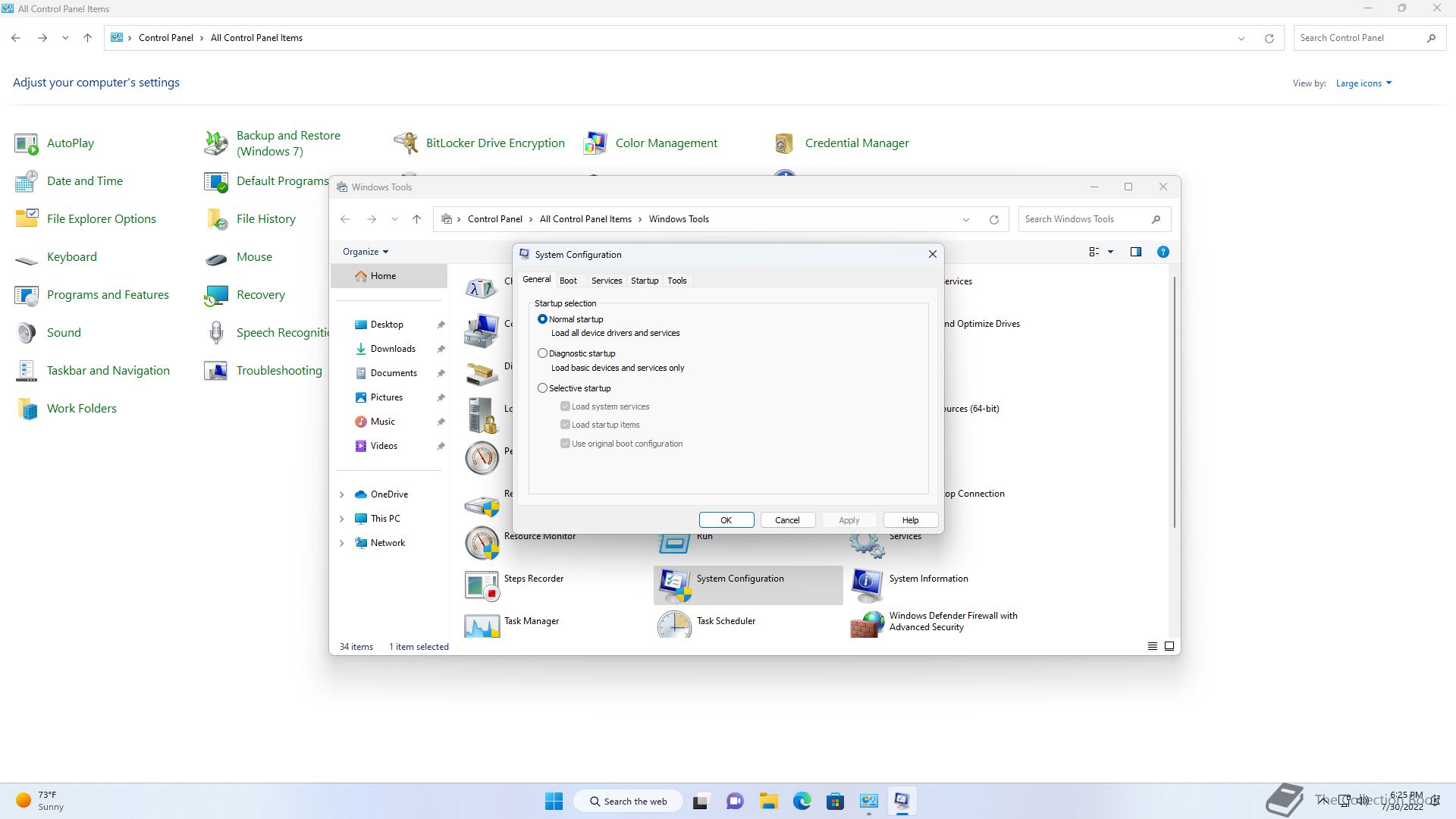Click the Windows Tools vertical scrollbar
1456x819 pixels.
coord(1175,402)
